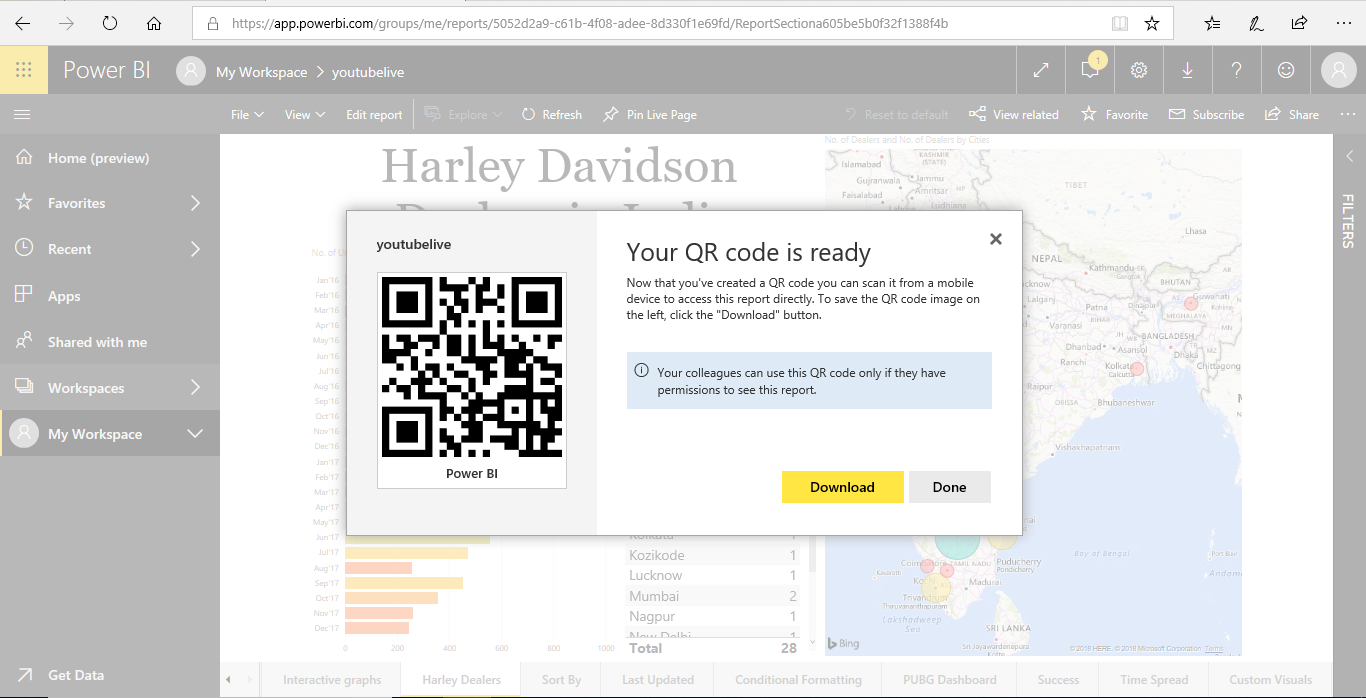Image resolution: width=1366 pixels, height=698 pixels.
Task: Toggle the browser reading view icon
Action: (1120, 23)
